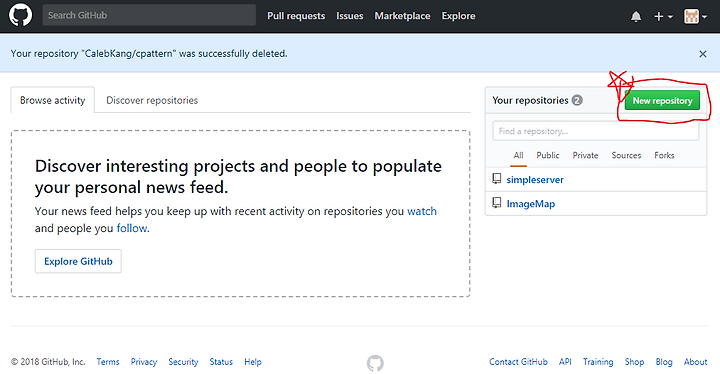
Task: Open the simpleserver repository
Action: [535, 180]
